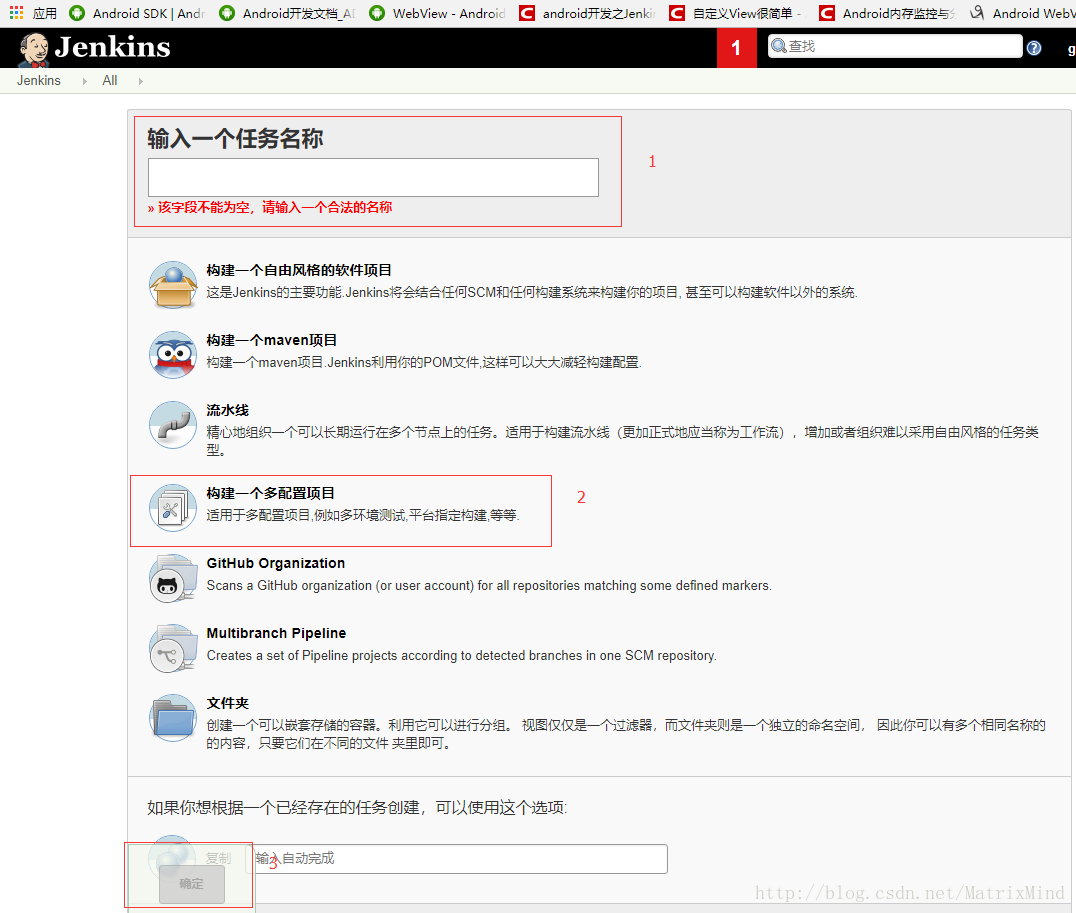Select the blue folder icon

click(x=173, y=718)
